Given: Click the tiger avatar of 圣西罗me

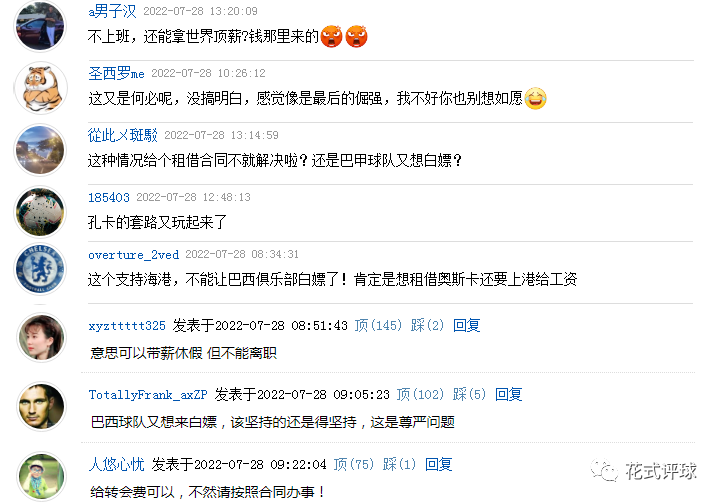Looking at the screenshot, I should pos(40,88).
